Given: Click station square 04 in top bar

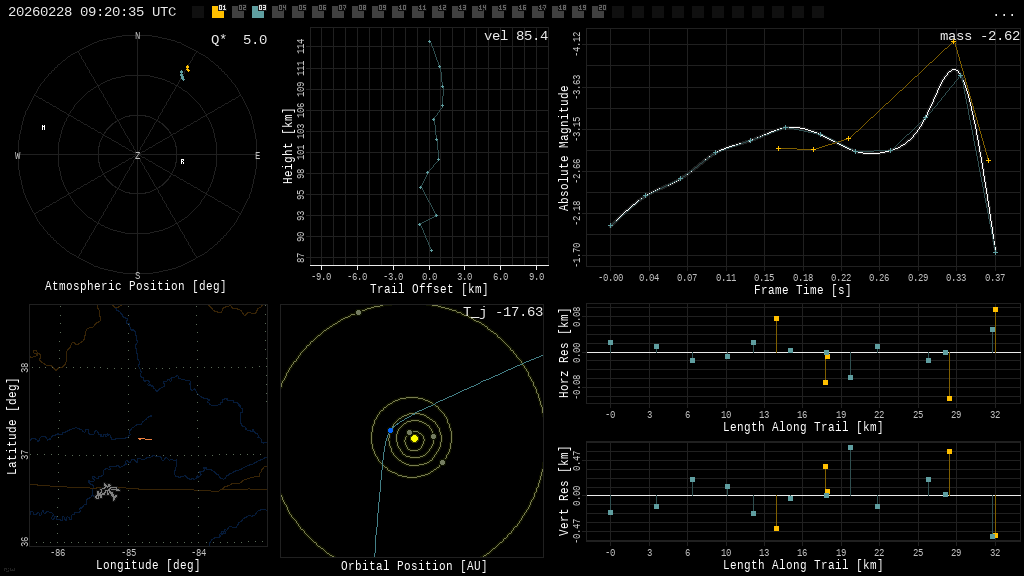Looking at the screenshot, I should point(278,12).
